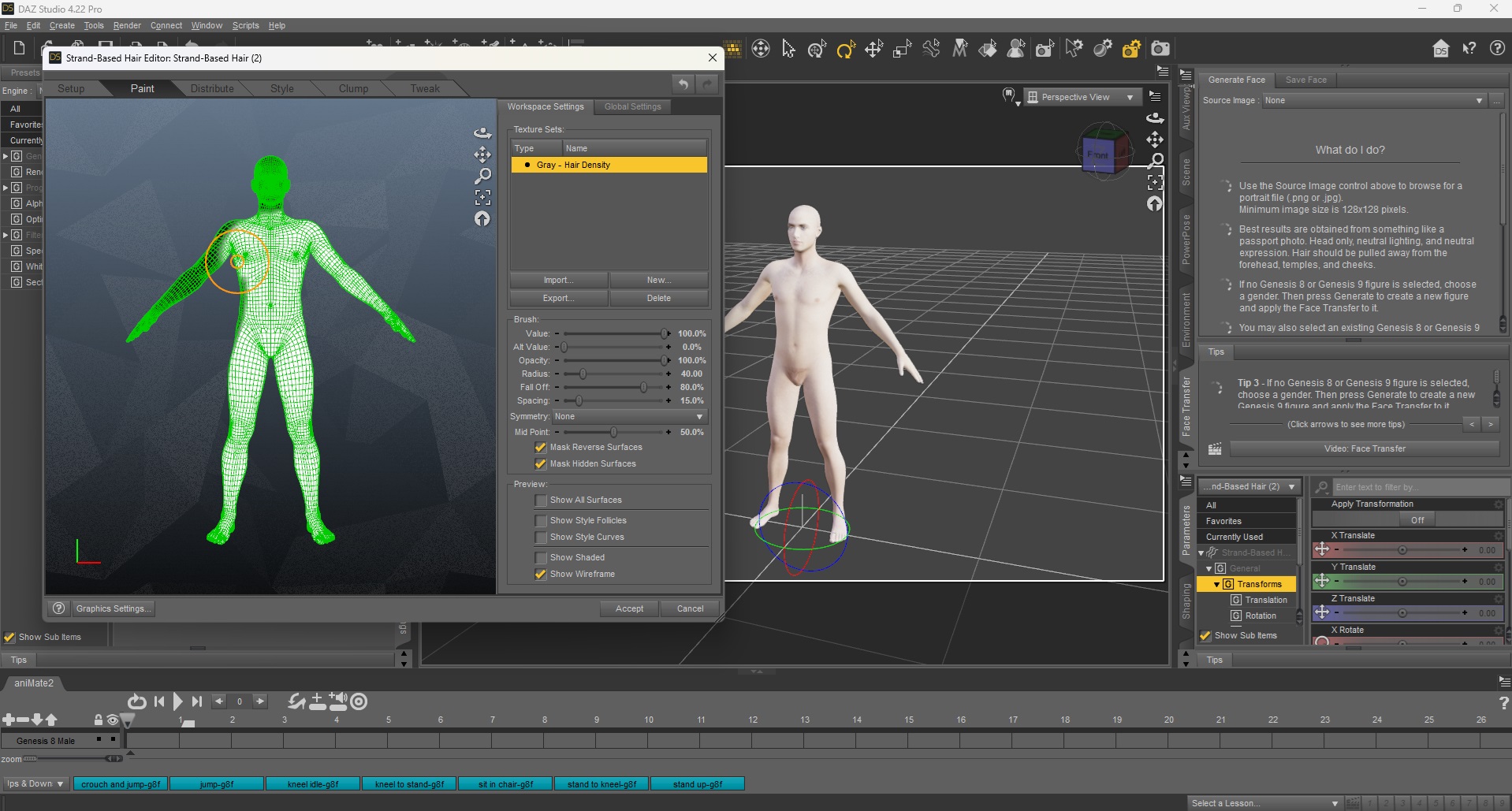
Task: Open the Scripts menu
Action: point(245,25)
